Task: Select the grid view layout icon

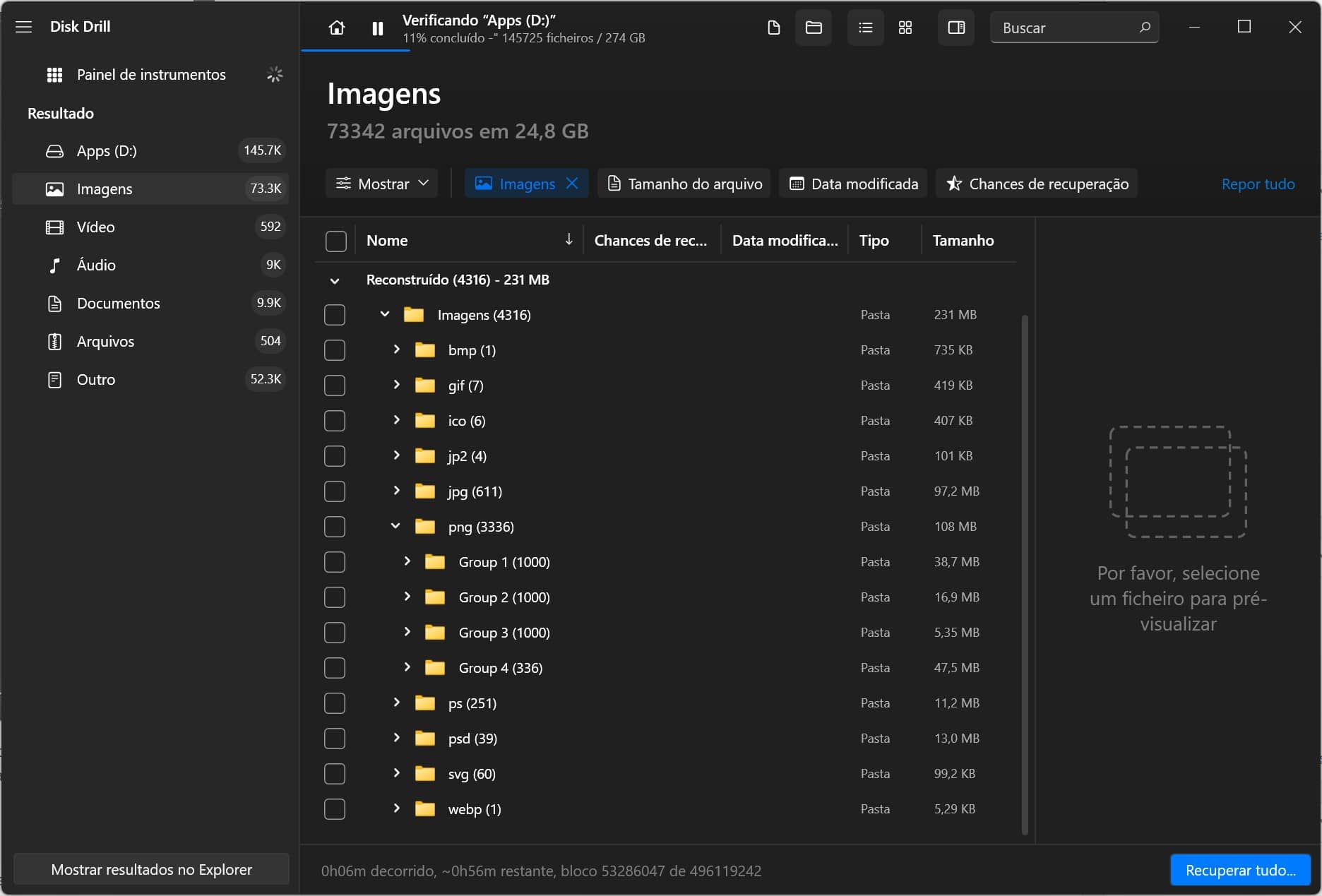Action: click(x=905, y=28)
